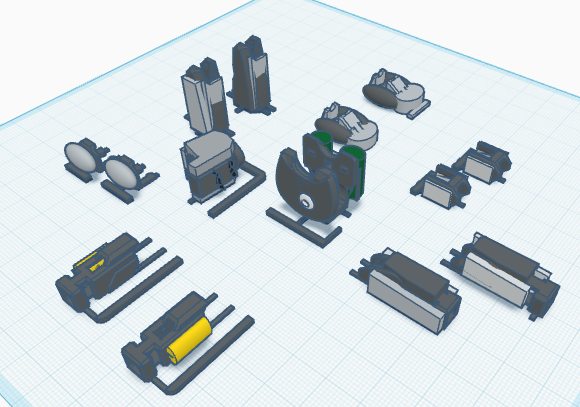Select the left oval disc part
The image size is (580, 407).
click(x=82, y=157)
